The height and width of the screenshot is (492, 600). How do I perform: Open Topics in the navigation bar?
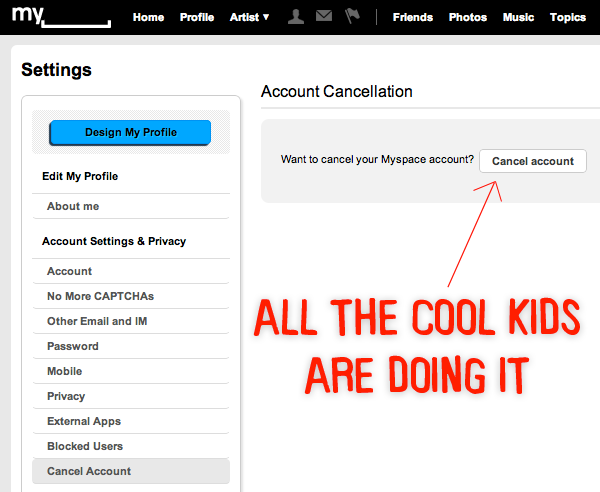(568, 17)
